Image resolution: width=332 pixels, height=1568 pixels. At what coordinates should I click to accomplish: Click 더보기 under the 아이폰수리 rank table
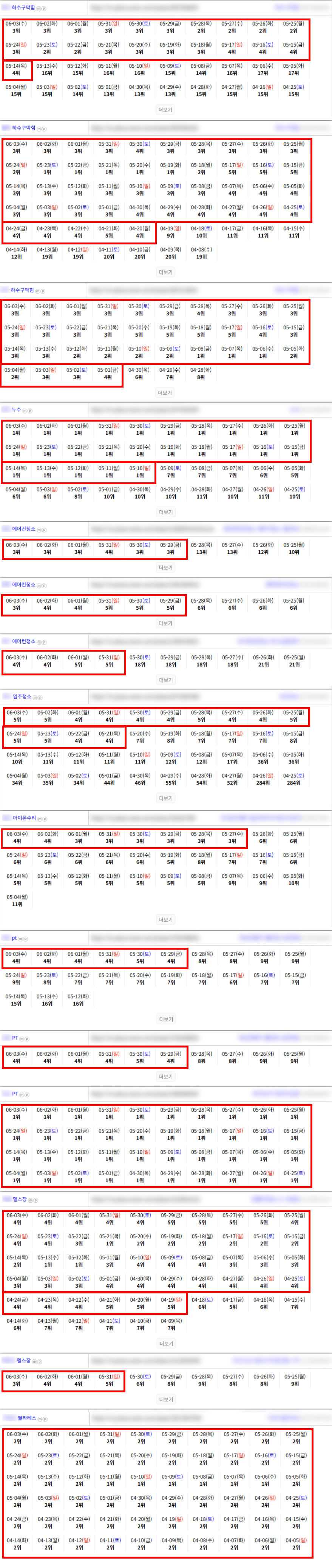pos(166,920)
